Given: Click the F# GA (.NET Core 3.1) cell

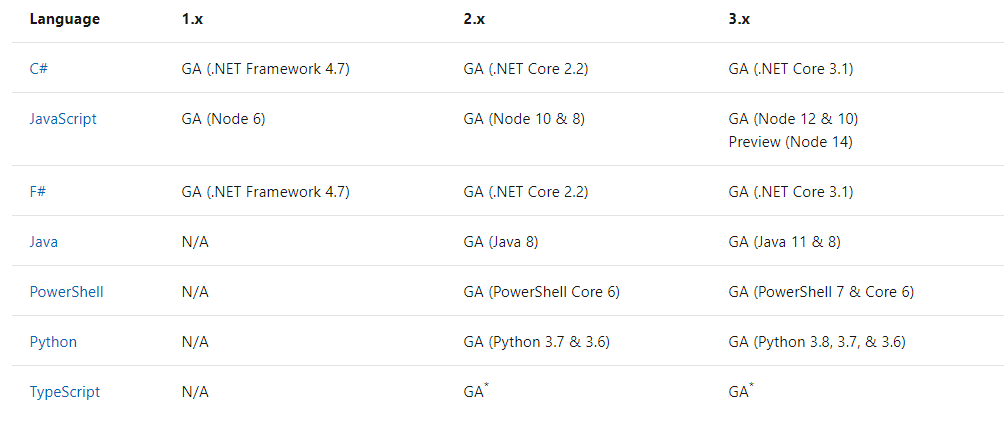Looking at the screenshot, I should 791,192.
